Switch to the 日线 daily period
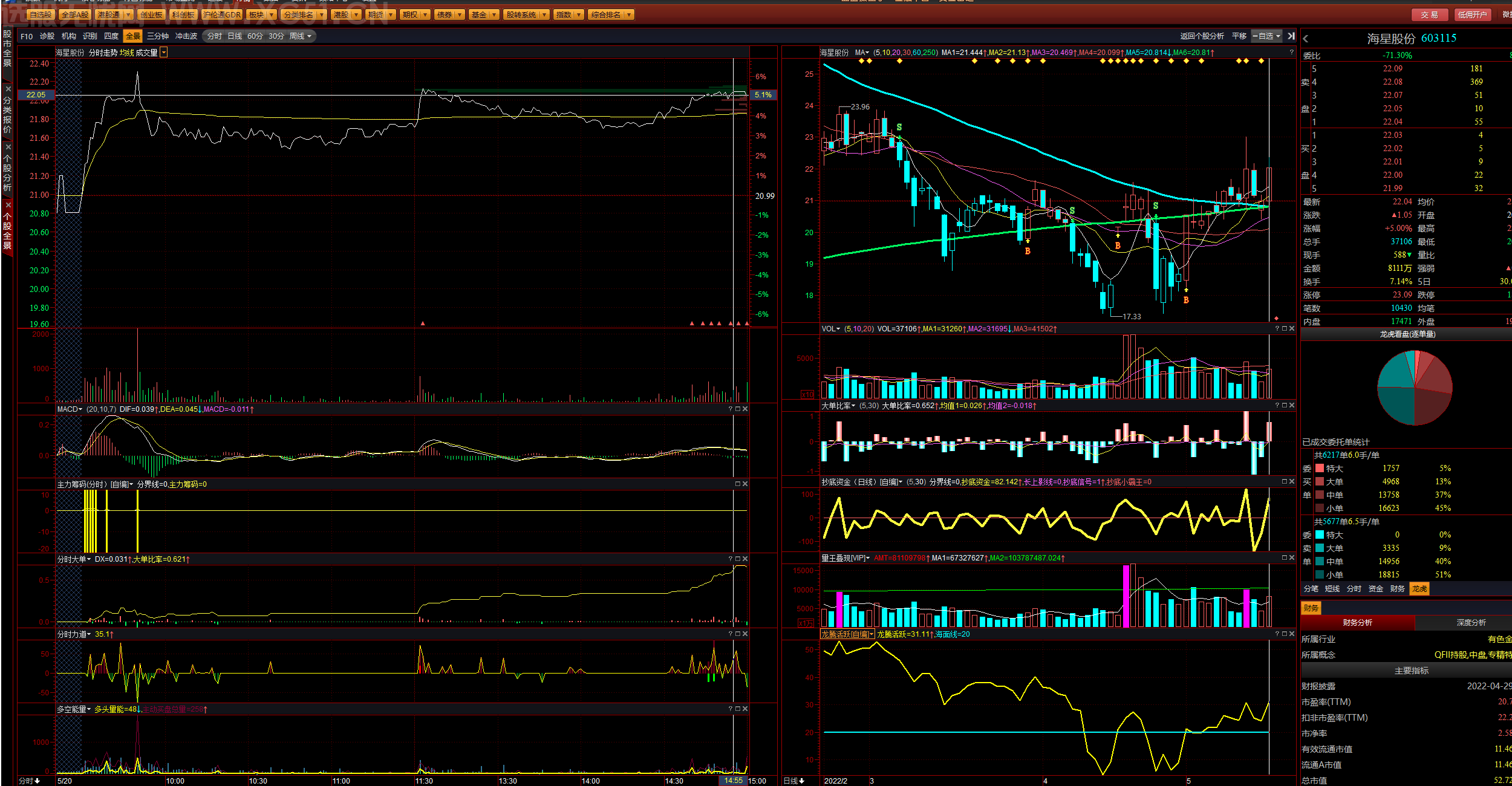 click(235, 36)
